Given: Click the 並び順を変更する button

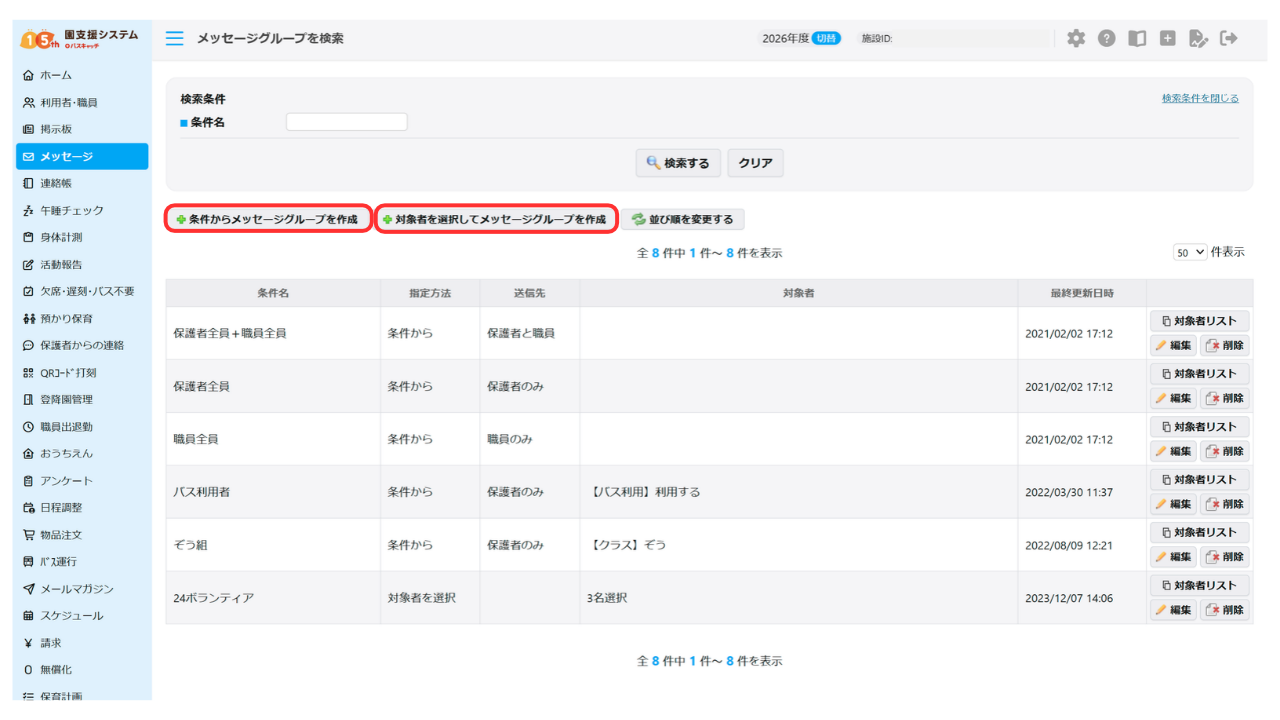Looking at the screenshot, I should [x=683, y=219].
